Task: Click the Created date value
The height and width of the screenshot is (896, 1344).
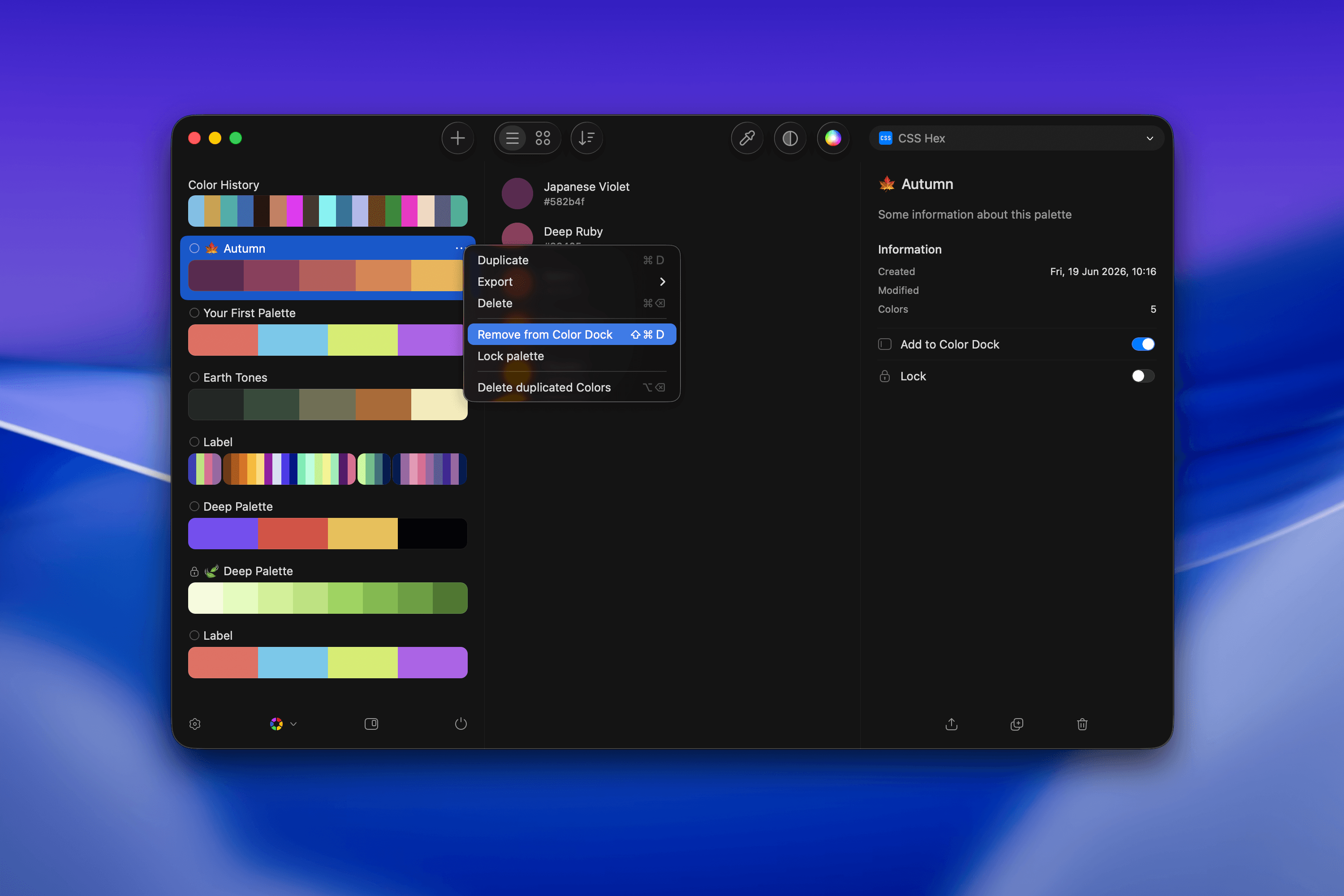Action: tap(1102, 271)
